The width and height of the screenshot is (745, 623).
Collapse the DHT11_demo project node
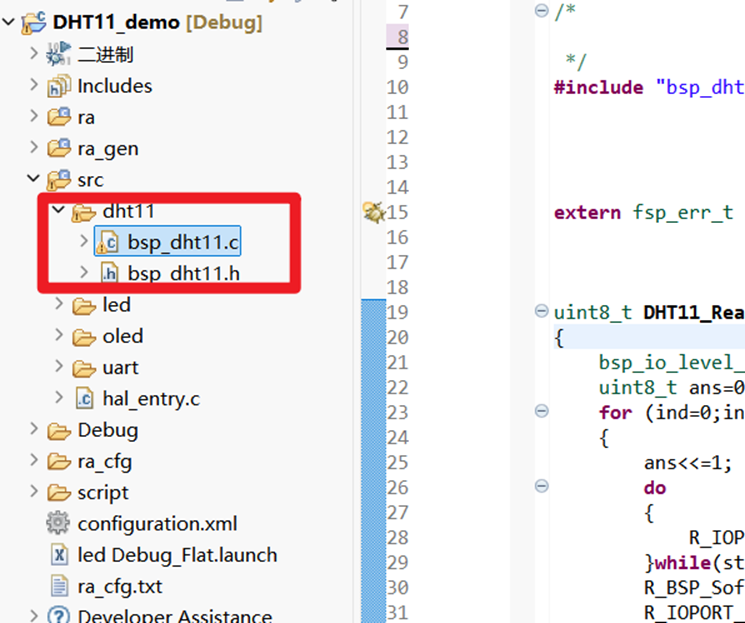pos(9,22)
